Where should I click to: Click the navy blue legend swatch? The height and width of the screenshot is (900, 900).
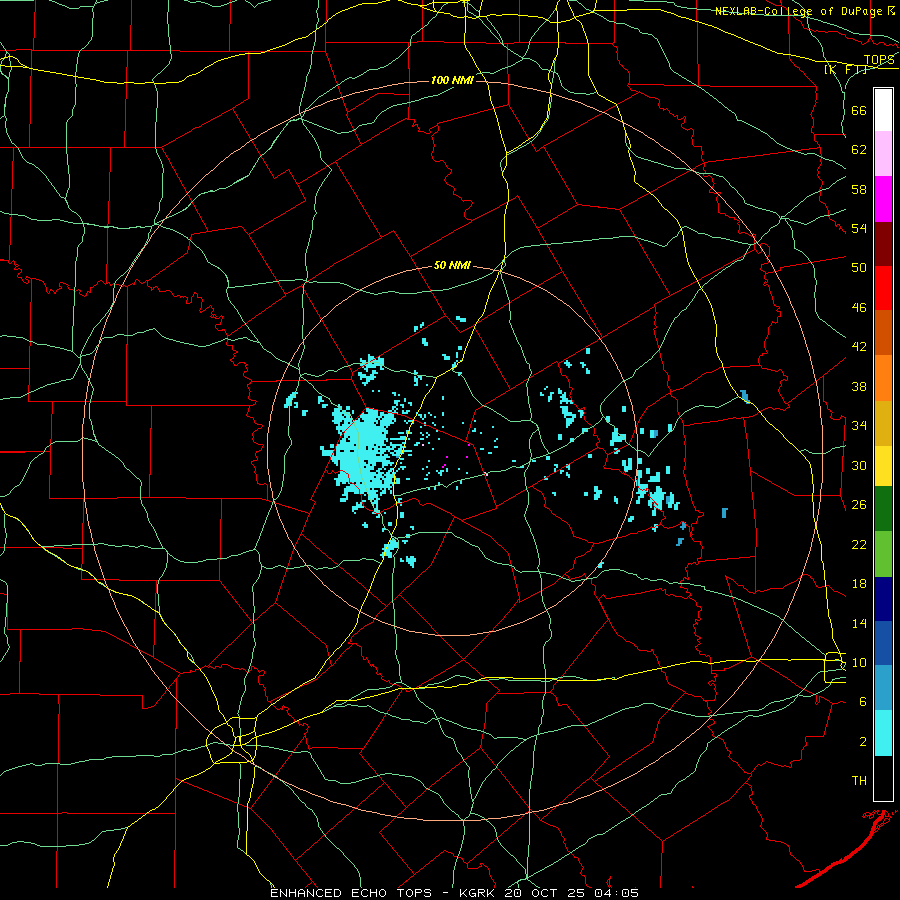click(883, 599)
